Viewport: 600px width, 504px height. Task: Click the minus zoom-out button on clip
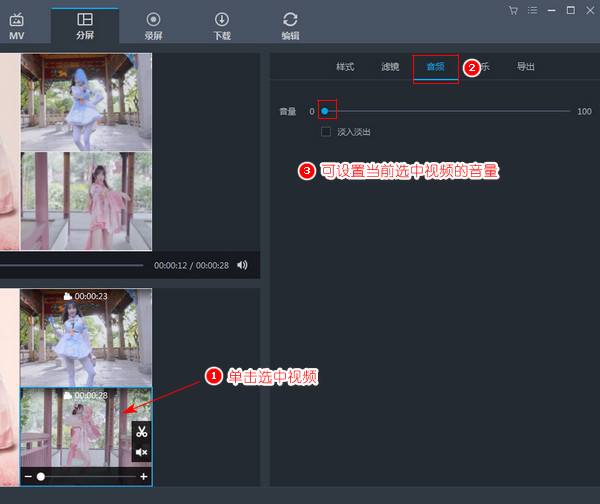(28, 476)
